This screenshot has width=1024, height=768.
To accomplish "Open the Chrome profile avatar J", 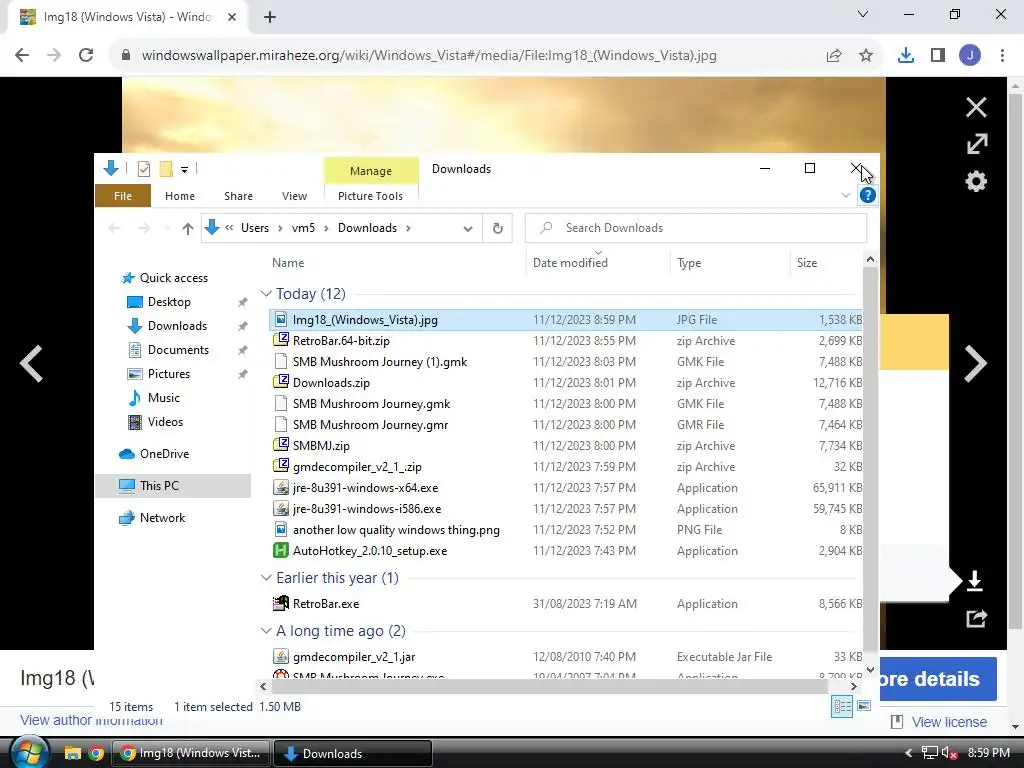I will tap(970, 56).
